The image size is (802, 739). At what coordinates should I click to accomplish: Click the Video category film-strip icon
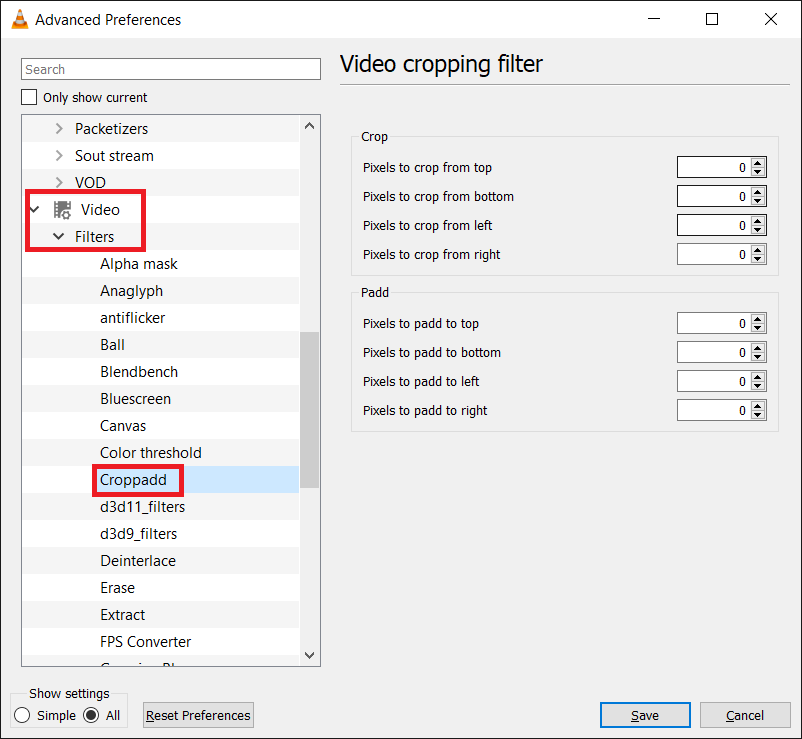62,209
